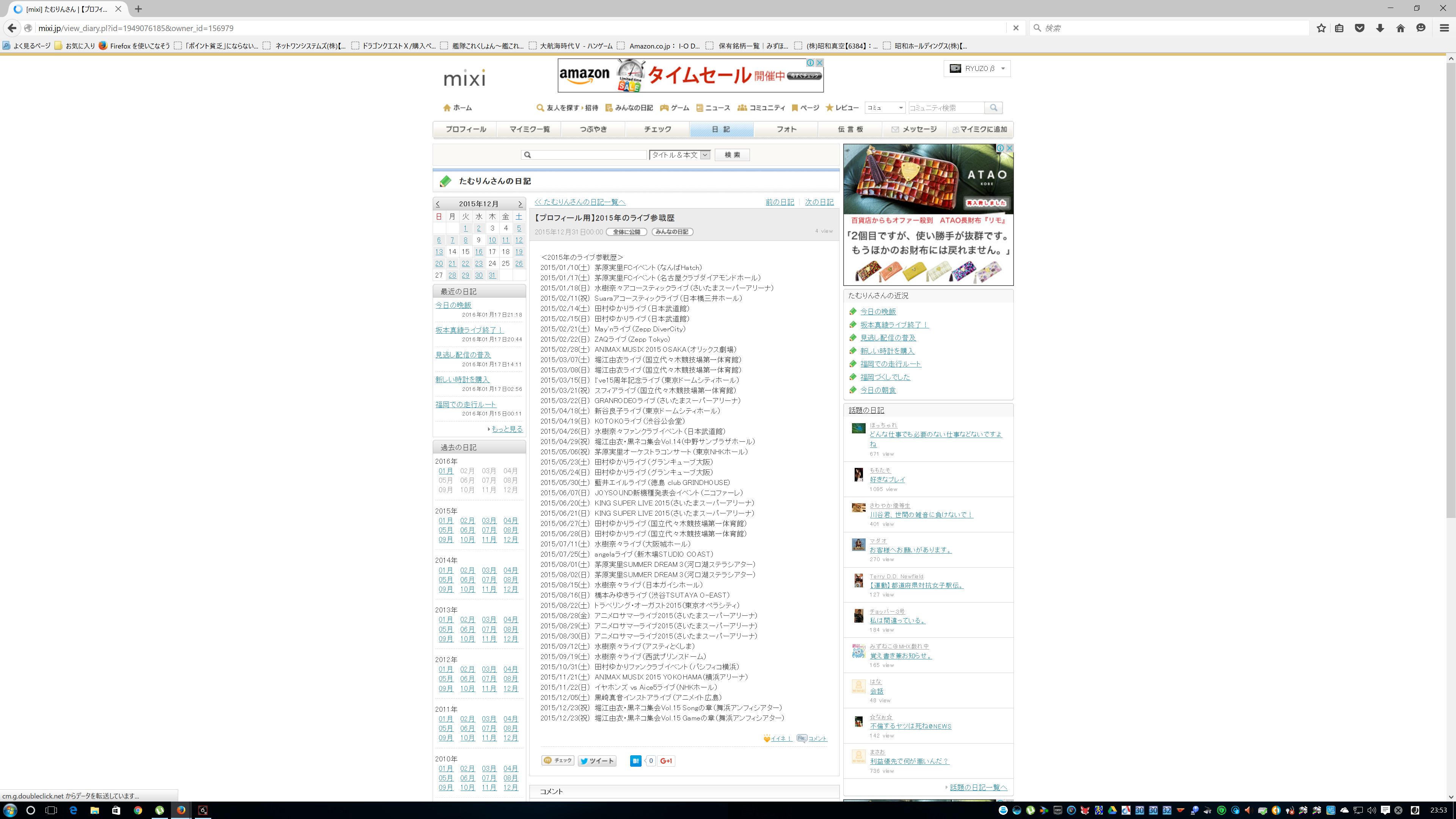Click the taskbar clock 23:53

[x=1438, y=810]
